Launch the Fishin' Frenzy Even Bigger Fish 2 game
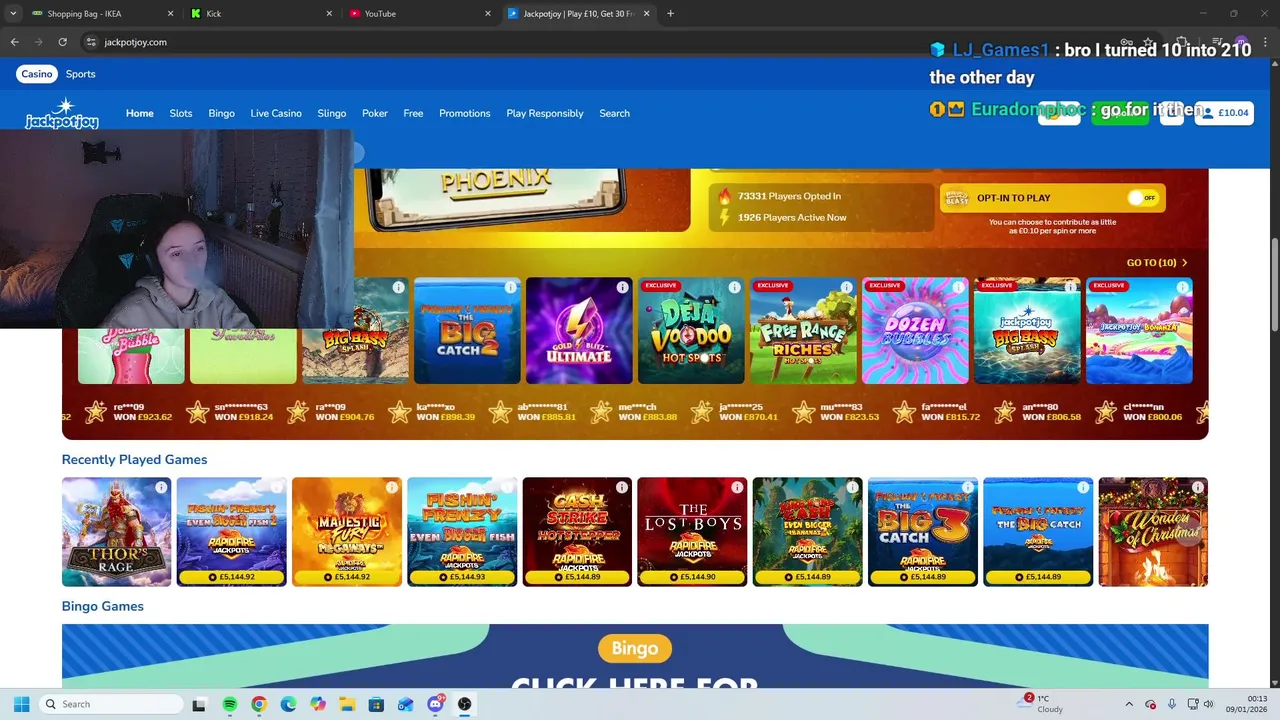The width and height of the screenshot is (1280, 720). [232, 532]
